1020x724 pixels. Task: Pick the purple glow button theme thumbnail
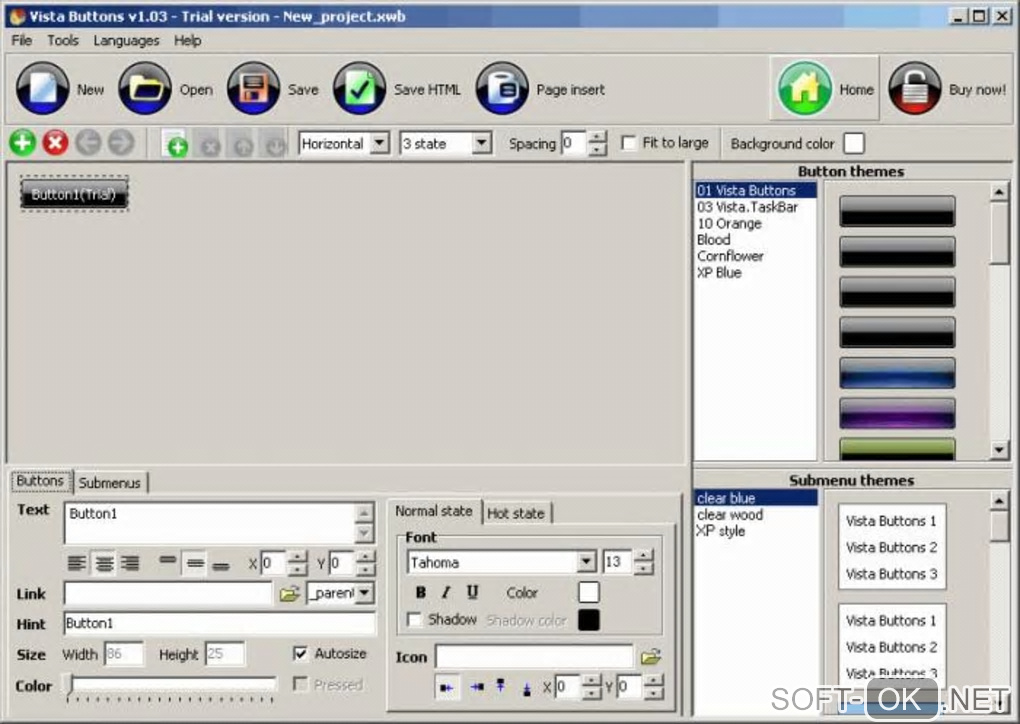point(897,414)
